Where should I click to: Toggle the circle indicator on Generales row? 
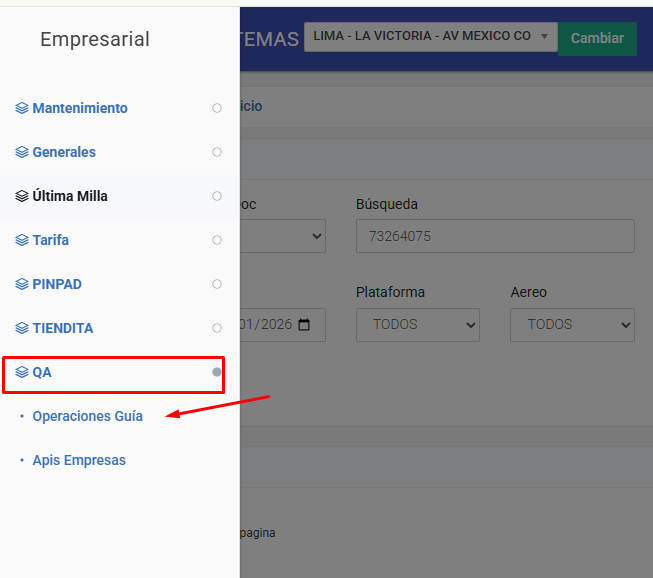pos(217,152)
